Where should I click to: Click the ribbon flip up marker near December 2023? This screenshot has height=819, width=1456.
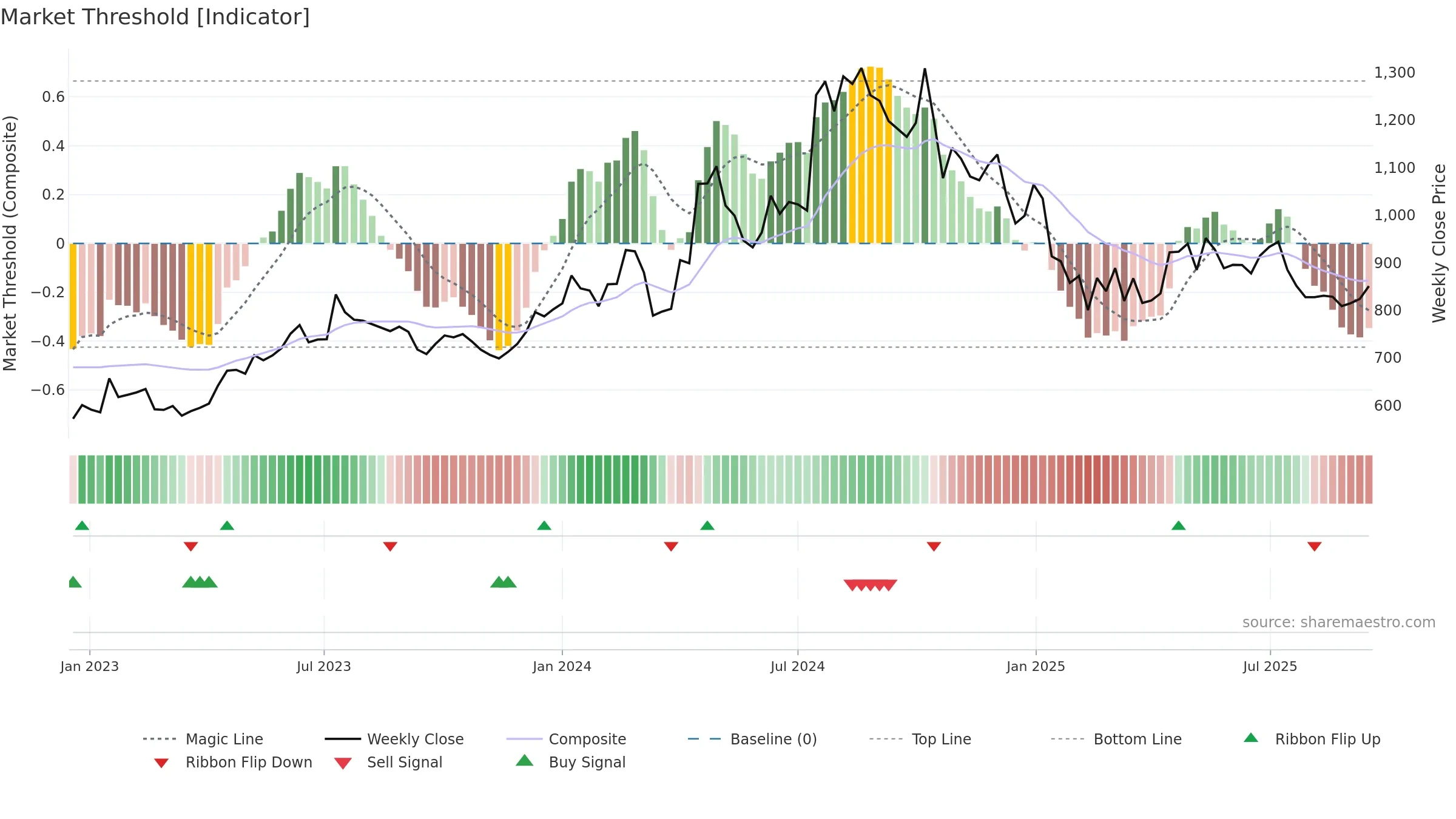(x=544, y=525)
